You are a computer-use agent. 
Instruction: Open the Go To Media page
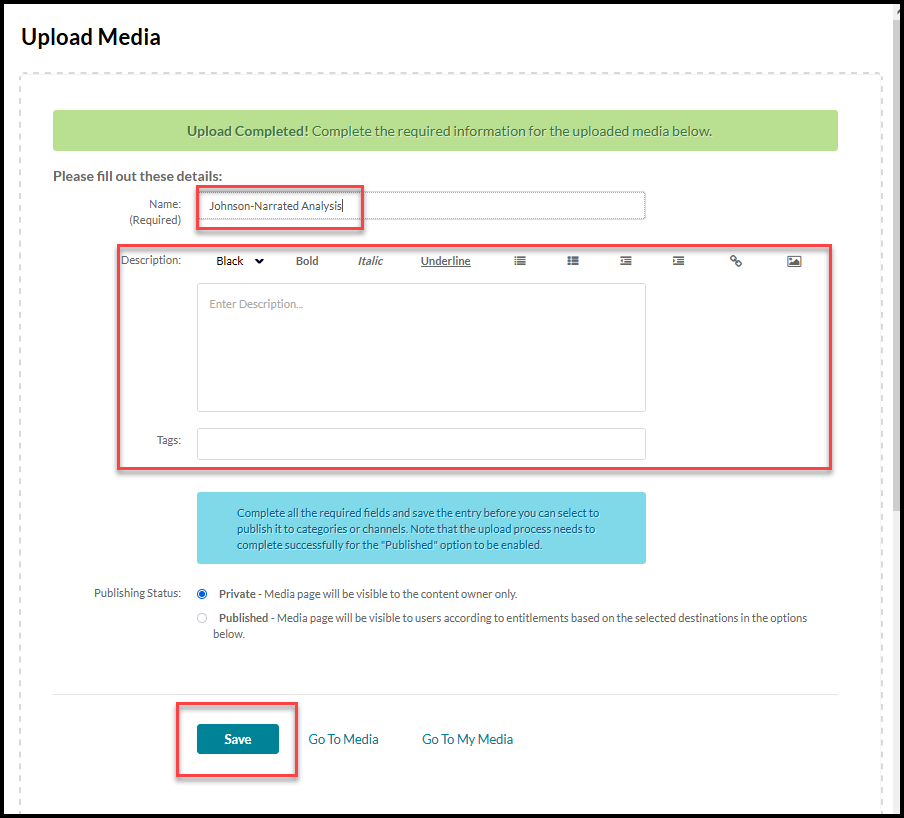pos(343,738)
